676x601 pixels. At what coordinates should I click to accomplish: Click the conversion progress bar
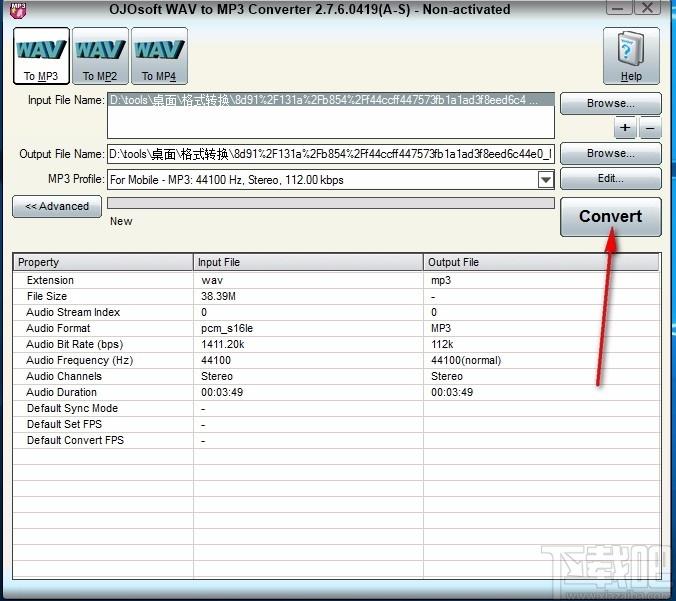click(331, 203)
